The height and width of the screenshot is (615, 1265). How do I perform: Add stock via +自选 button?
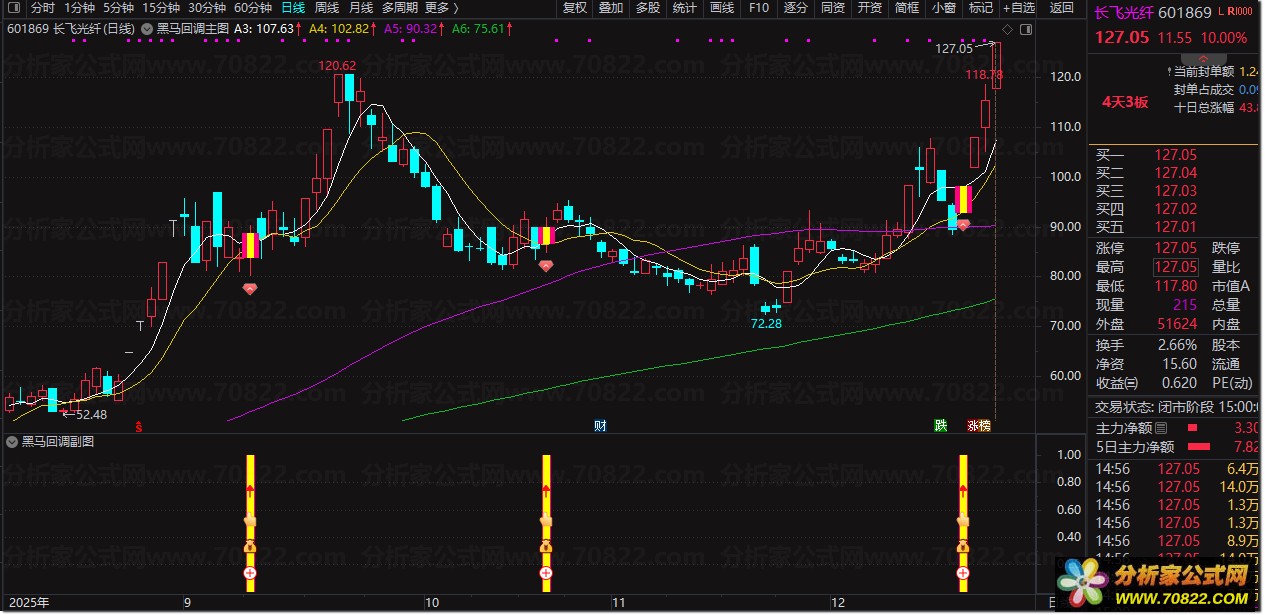click(1017, 8)
